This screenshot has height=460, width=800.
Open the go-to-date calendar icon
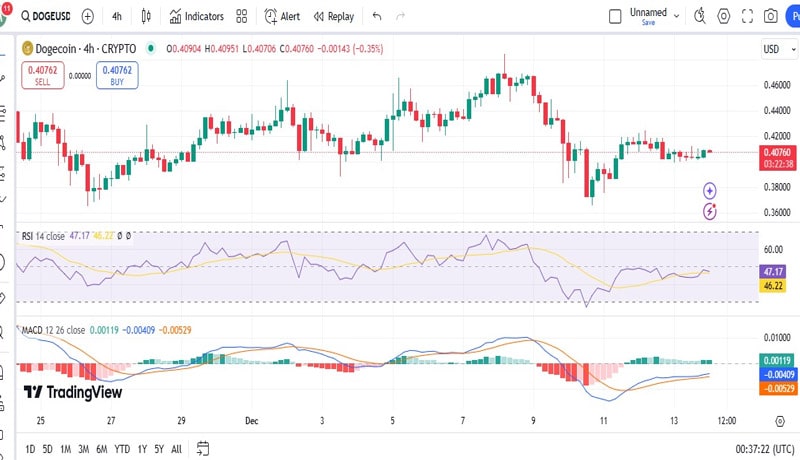coord(203,448)
